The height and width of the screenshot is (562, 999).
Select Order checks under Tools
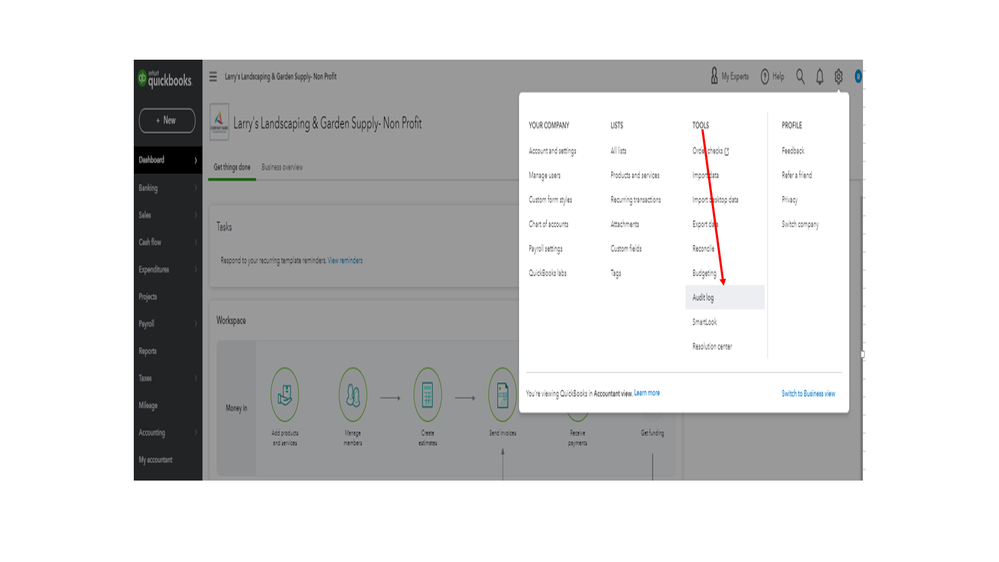point(711,151)
